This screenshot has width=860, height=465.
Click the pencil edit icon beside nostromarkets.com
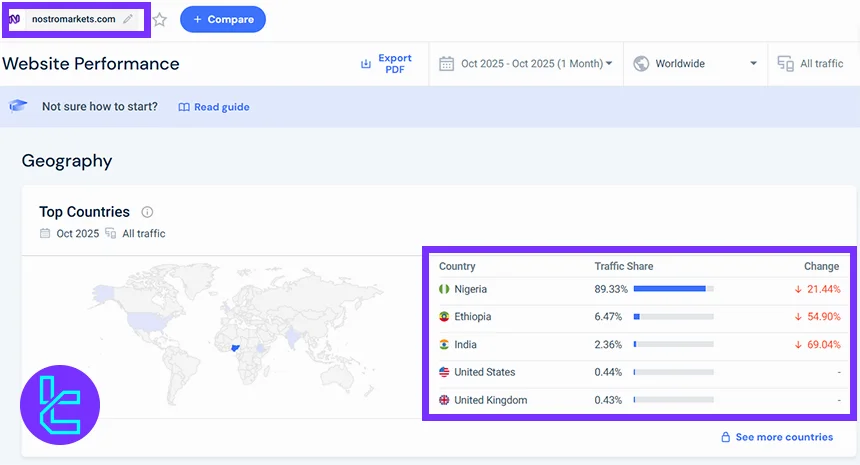click(128, 19)
